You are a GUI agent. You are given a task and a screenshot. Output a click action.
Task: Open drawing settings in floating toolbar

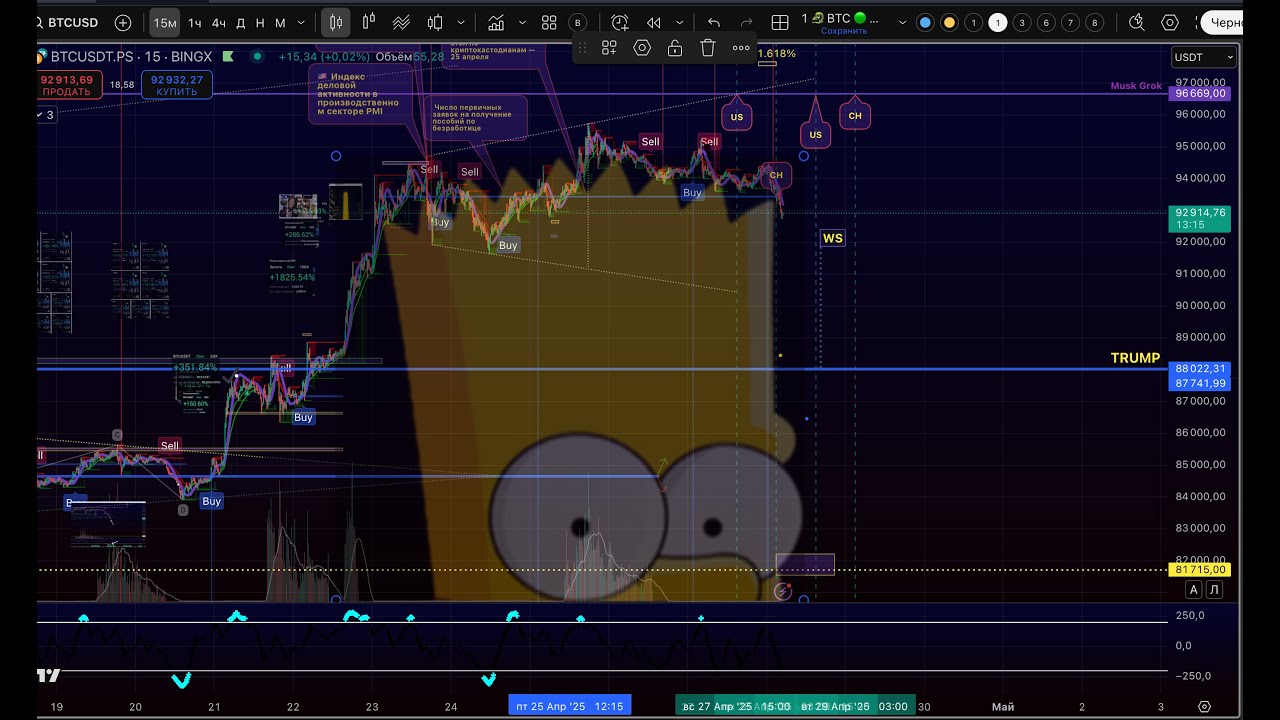(x=642, y=47)
